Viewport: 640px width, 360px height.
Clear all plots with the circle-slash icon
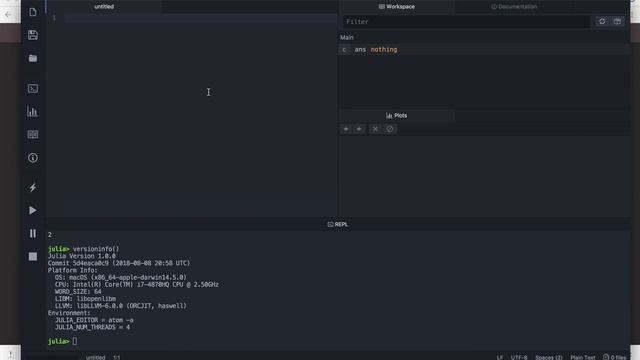coord(390,129)
